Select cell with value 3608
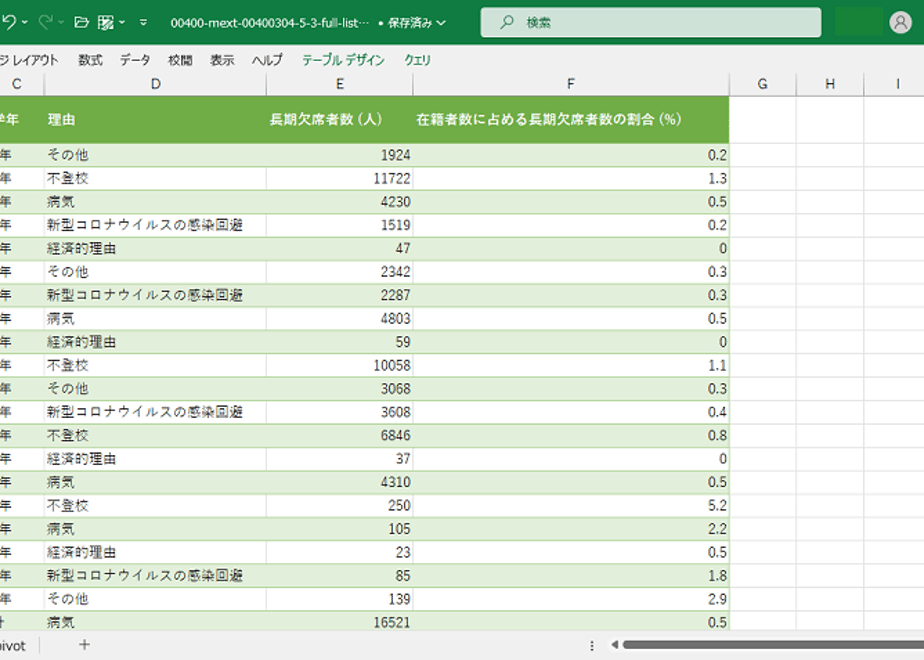 pyautogui.click(x=339, y=412)
